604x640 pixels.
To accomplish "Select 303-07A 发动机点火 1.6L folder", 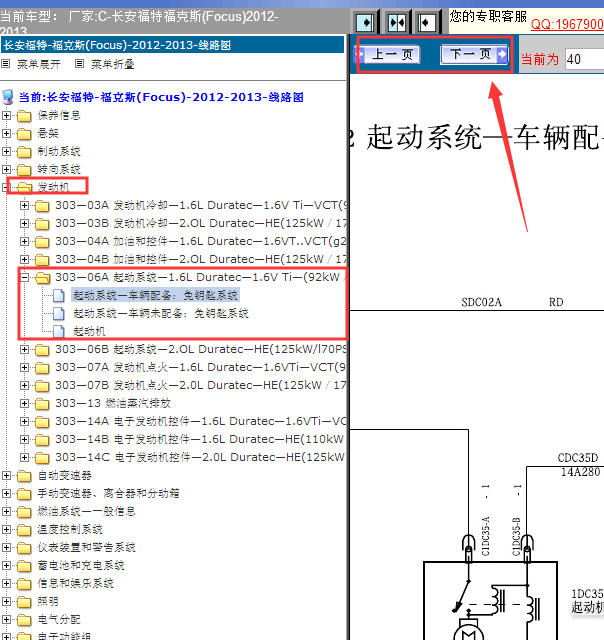I will [x=200, y=367].
